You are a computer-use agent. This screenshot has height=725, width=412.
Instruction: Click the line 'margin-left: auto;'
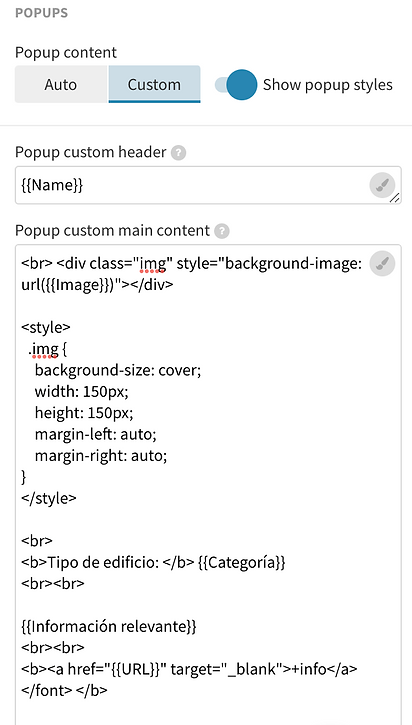pos(96,435)
